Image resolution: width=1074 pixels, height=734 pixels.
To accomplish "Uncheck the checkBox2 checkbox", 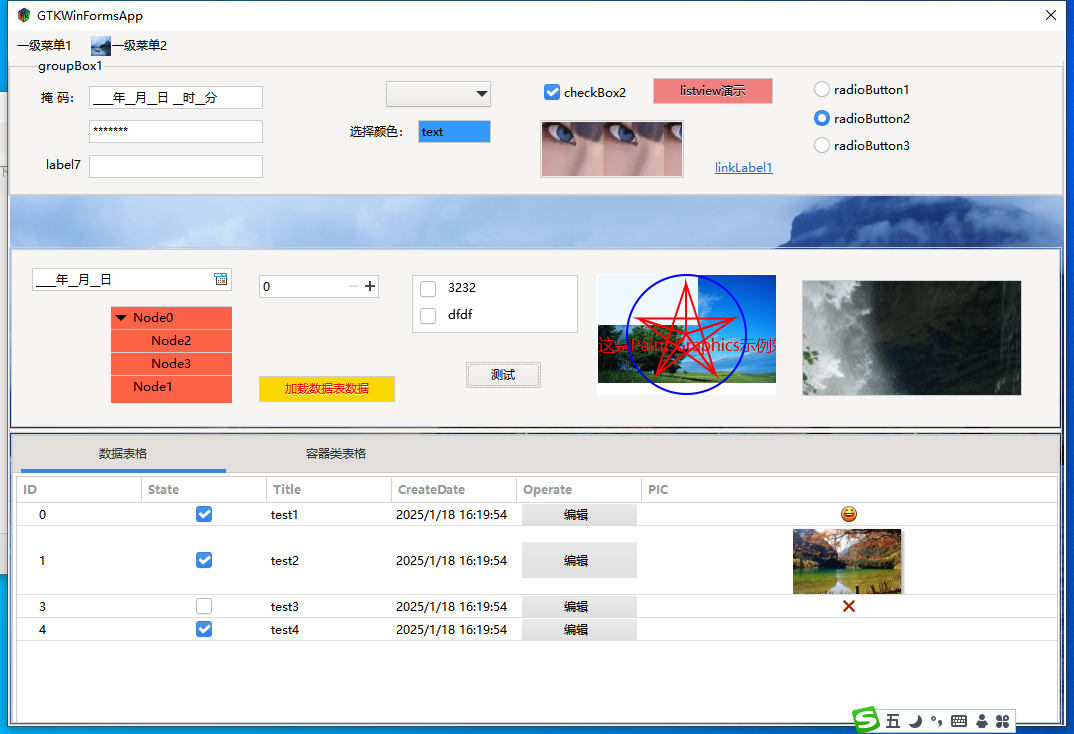I will click(x=552, y=93).
